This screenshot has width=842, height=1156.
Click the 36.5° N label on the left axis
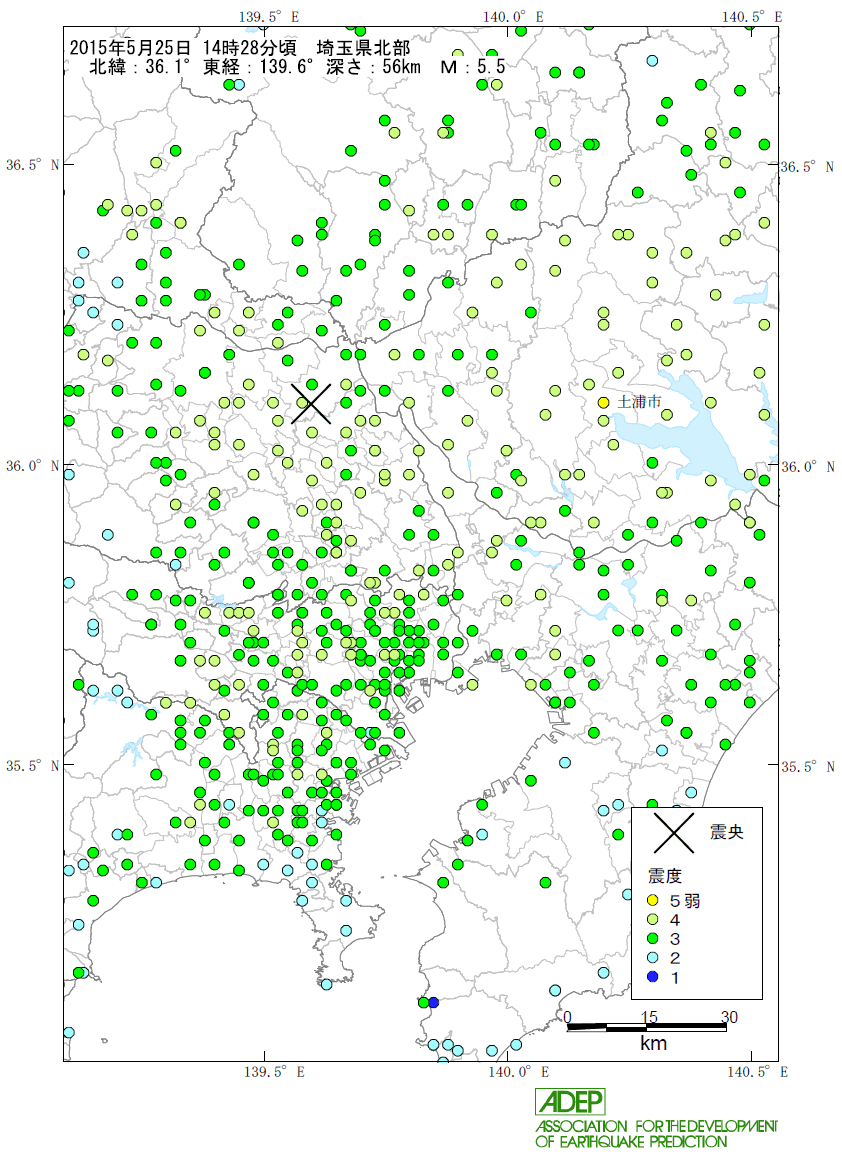(x=32, y=165)
